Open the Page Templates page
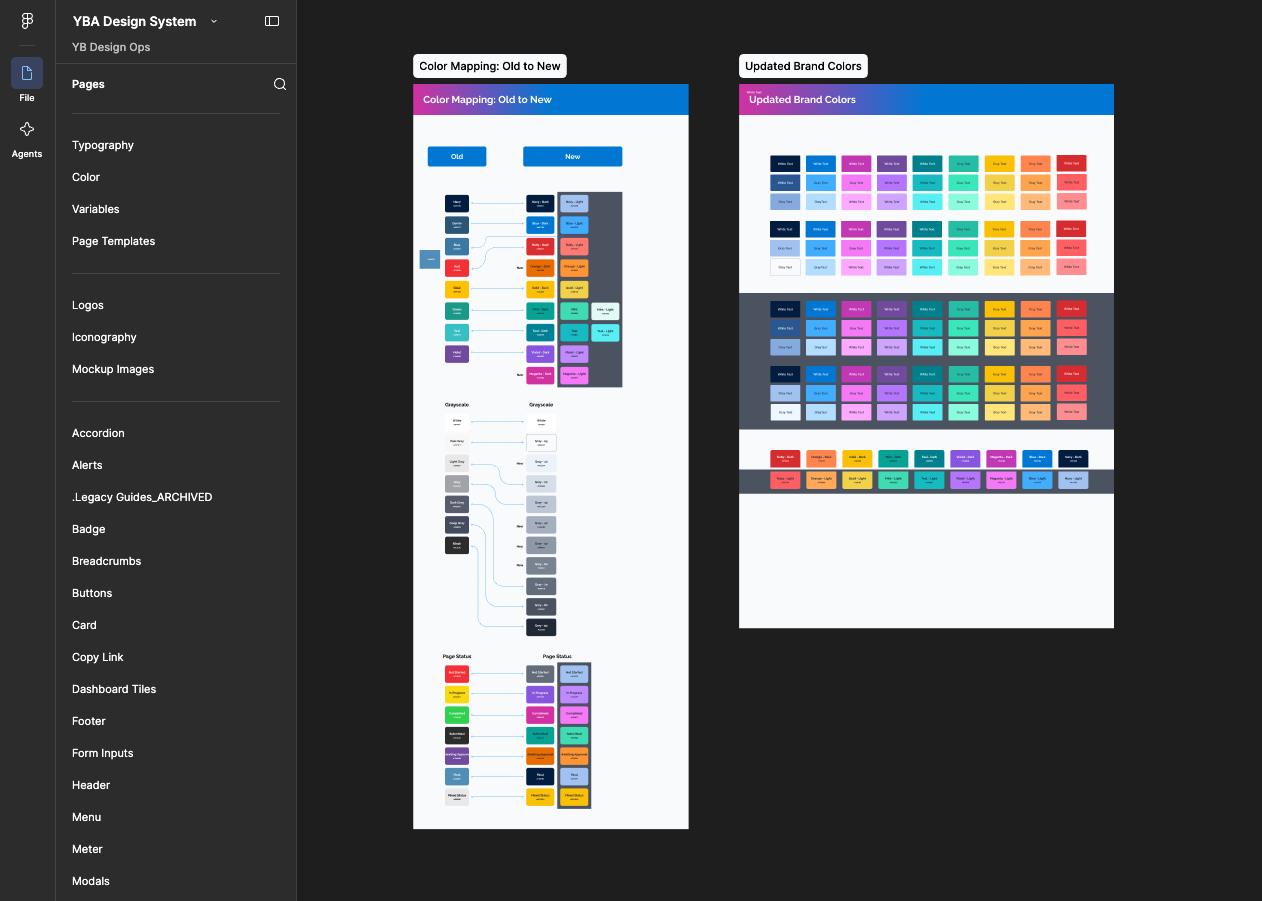 point(114,241)
